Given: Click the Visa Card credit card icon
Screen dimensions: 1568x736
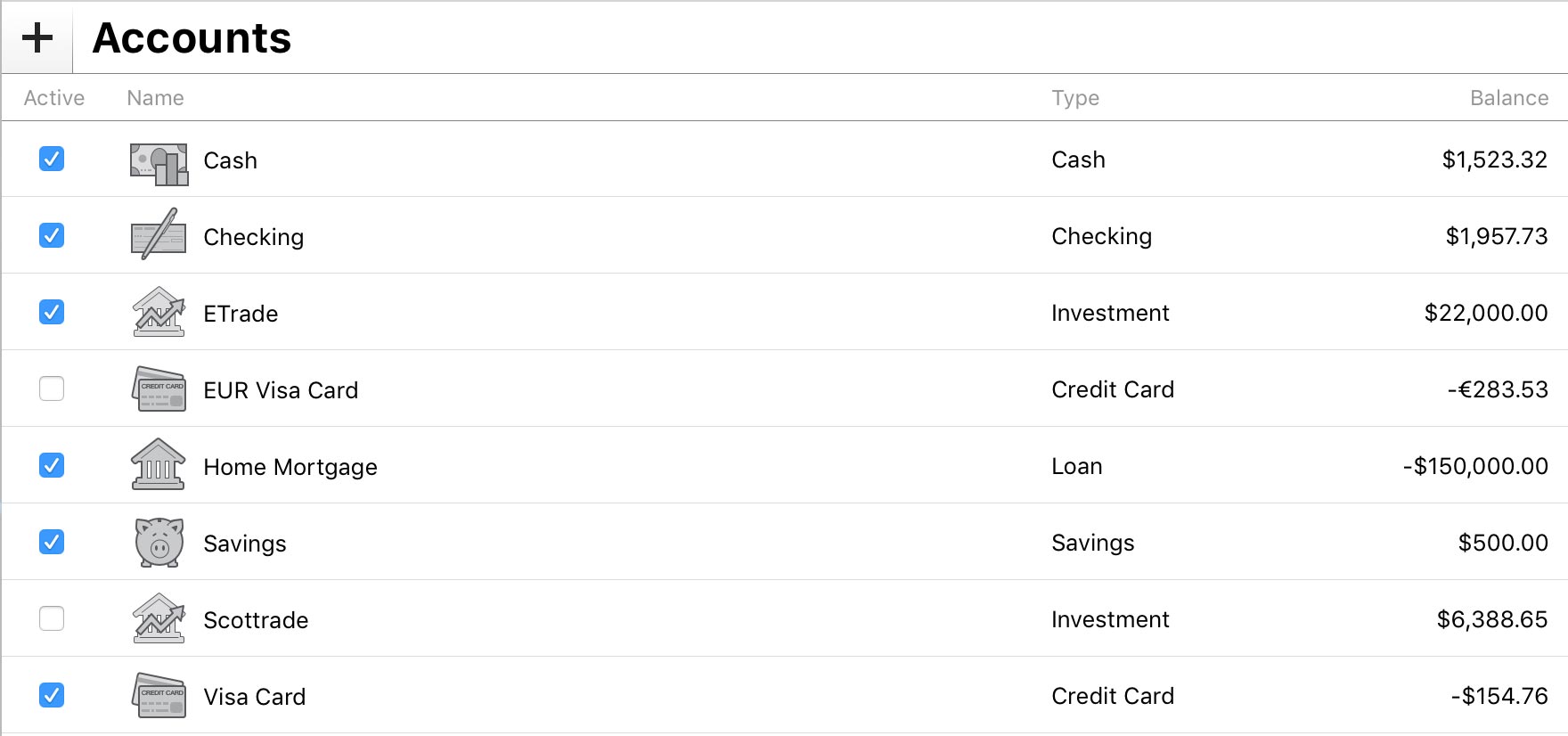Looking at the screenshot, I should point(159,695).
